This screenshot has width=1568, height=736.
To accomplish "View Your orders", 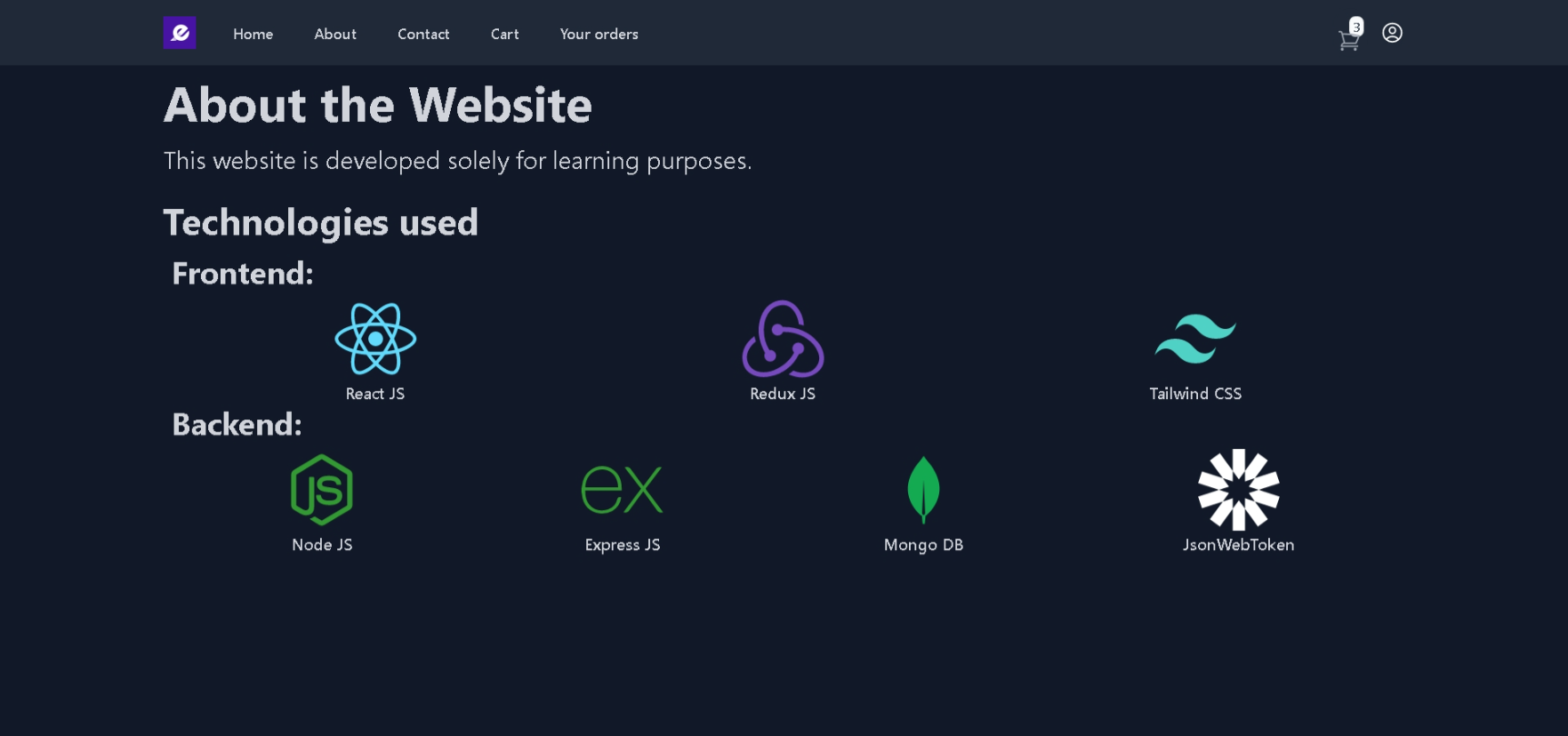I will point(599,34).
